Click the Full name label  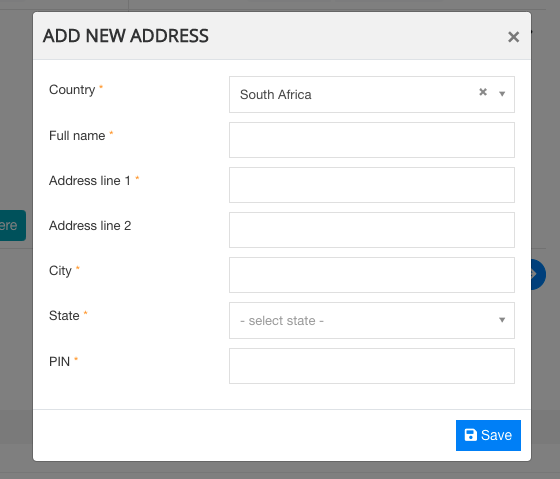[77, 136]
